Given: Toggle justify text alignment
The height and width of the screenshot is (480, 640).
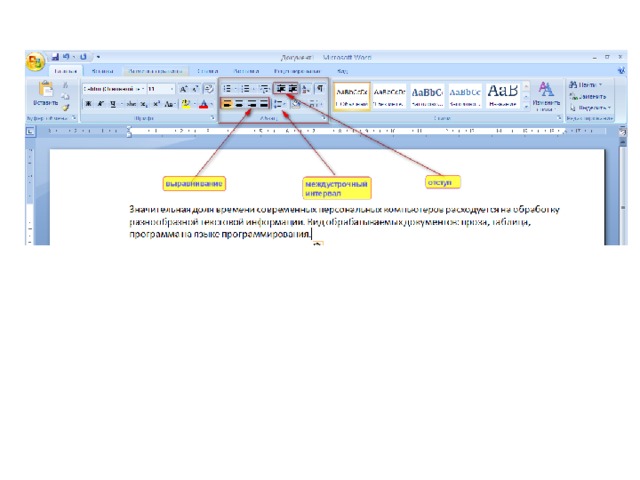Looking at the screenshot, I should 264,103.
